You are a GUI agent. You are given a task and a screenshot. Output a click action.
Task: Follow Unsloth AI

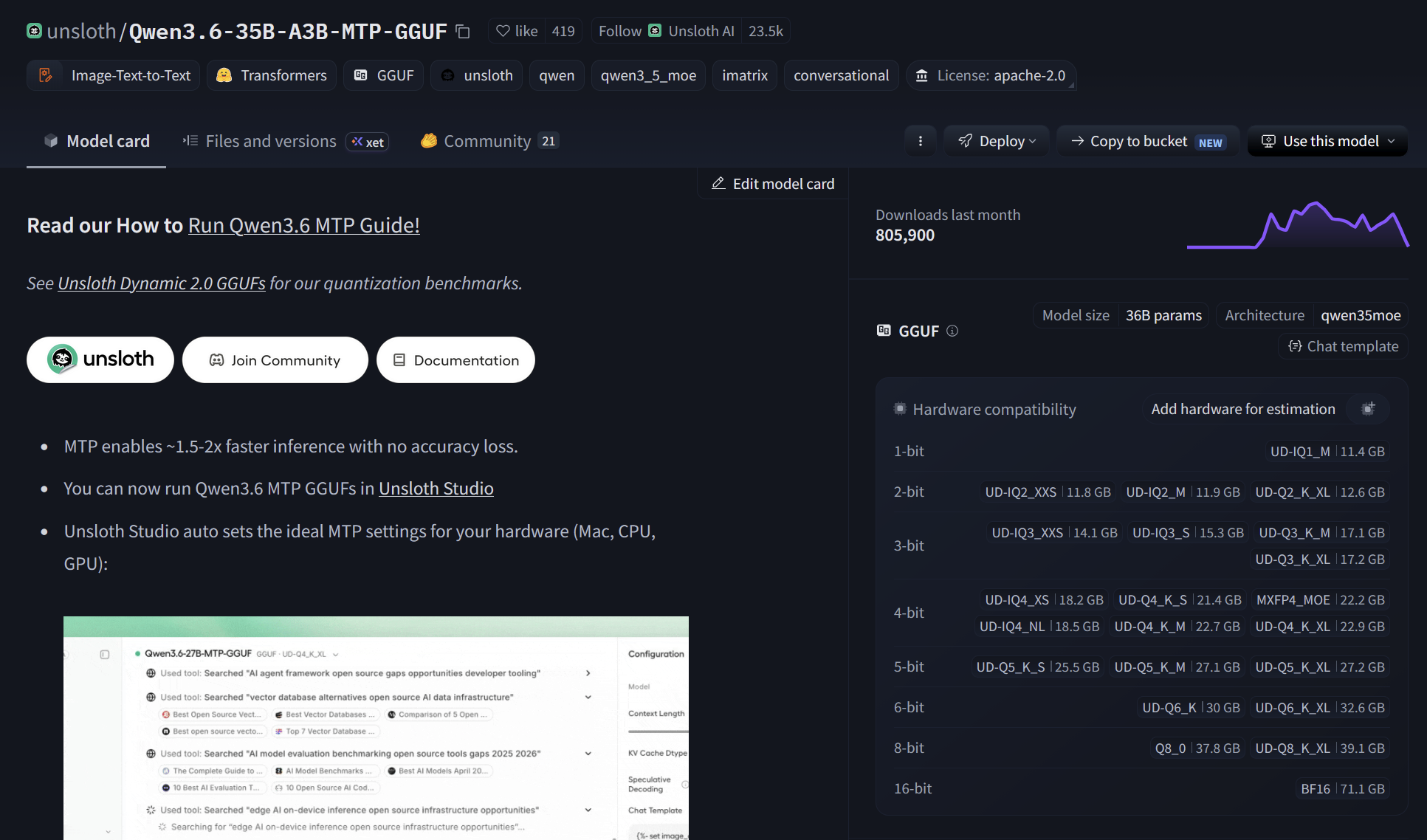click(667, 31)
